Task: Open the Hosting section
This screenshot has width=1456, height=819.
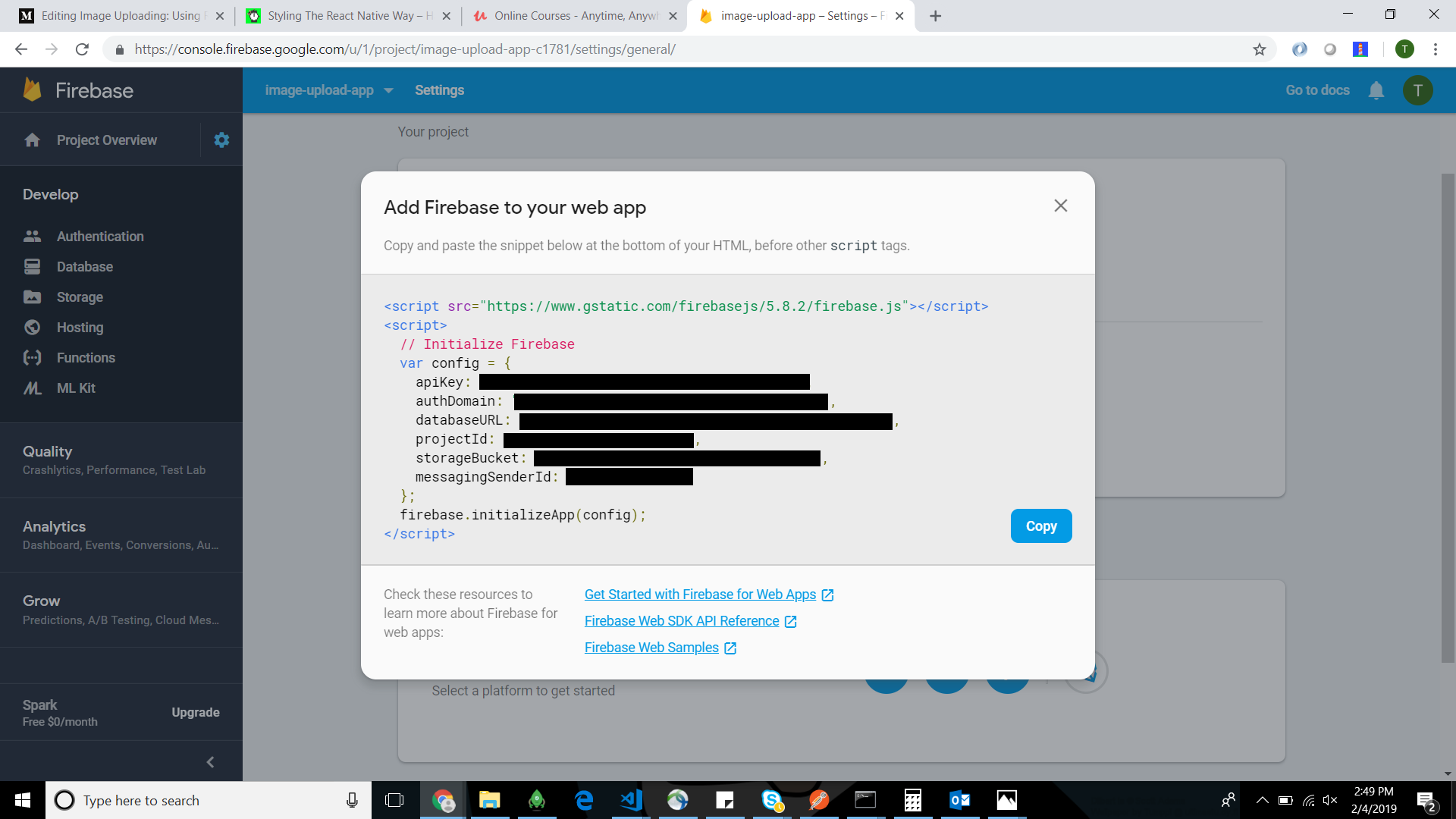Action: 80,327
